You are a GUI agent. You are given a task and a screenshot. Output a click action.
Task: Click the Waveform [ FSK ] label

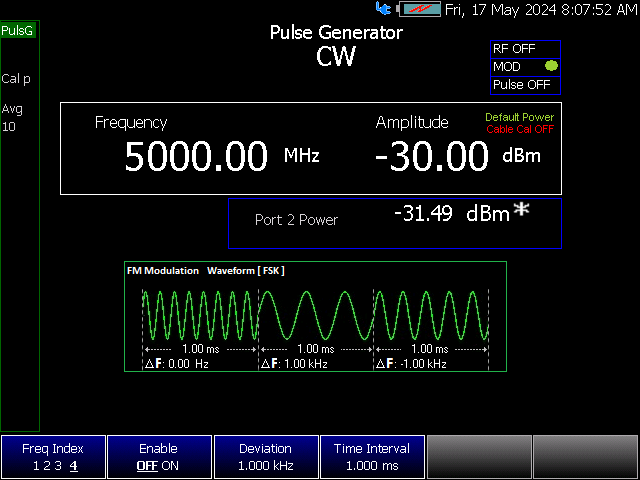(x=246, y=271)
